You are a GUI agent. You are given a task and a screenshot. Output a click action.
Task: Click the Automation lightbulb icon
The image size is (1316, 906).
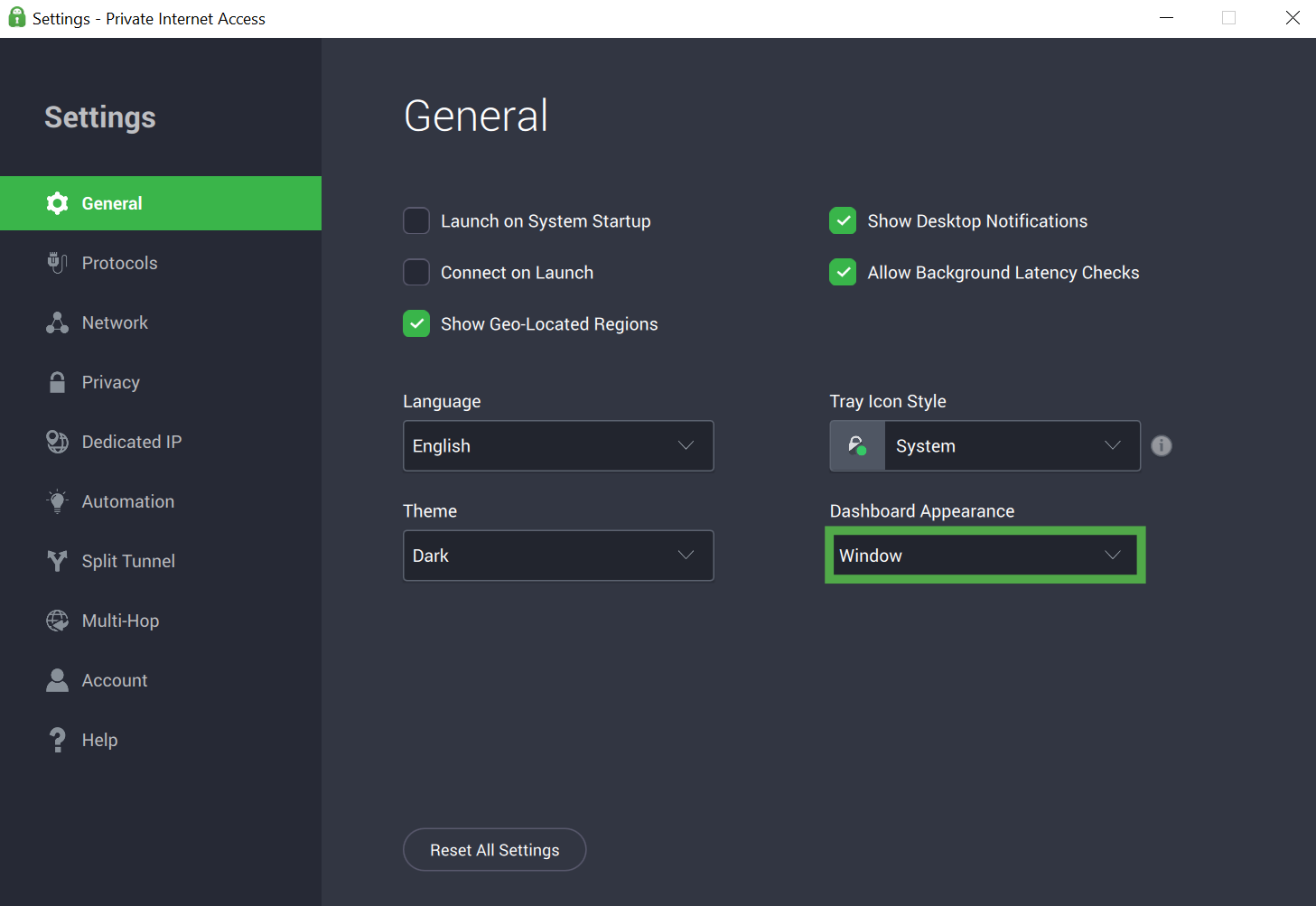coord(57,501)
